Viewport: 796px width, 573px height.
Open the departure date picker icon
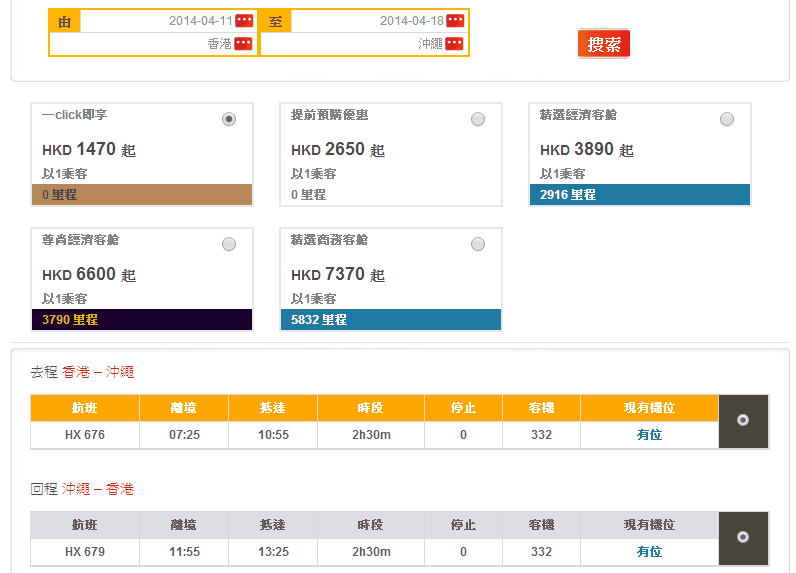pos(244,21)
